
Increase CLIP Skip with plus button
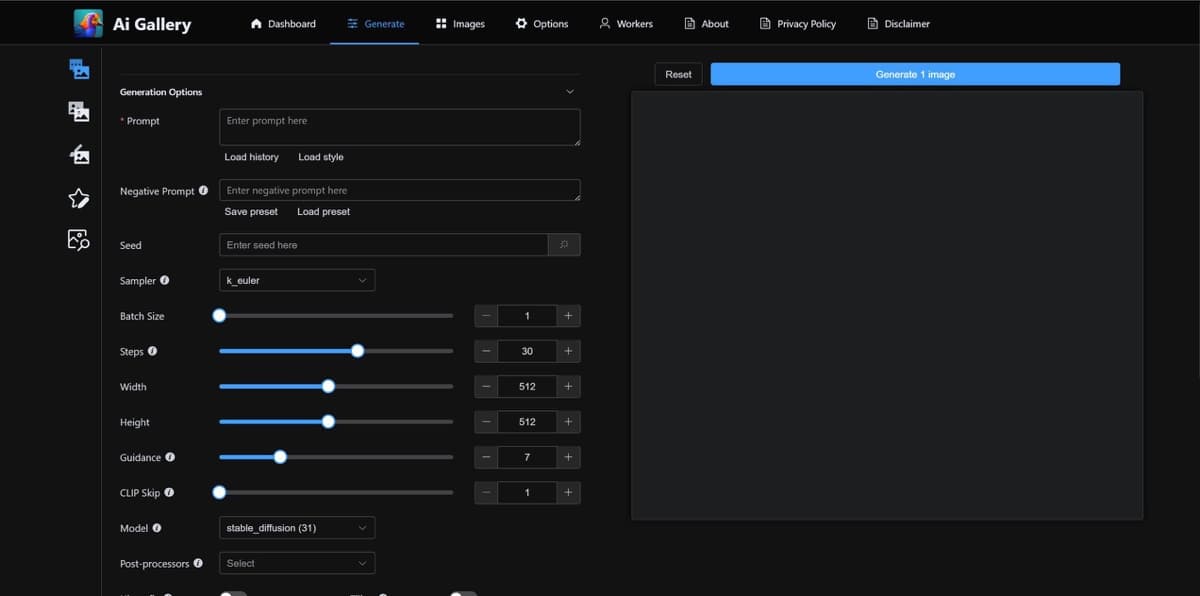coord(568,492)
